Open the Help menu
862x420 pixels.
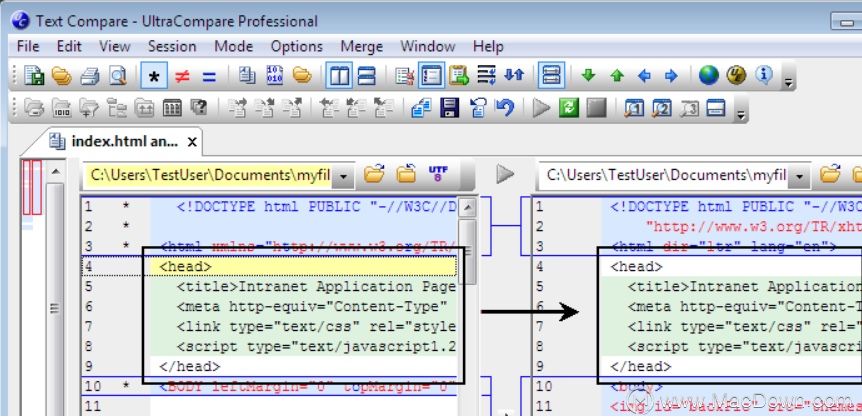[x=488, y=46]
